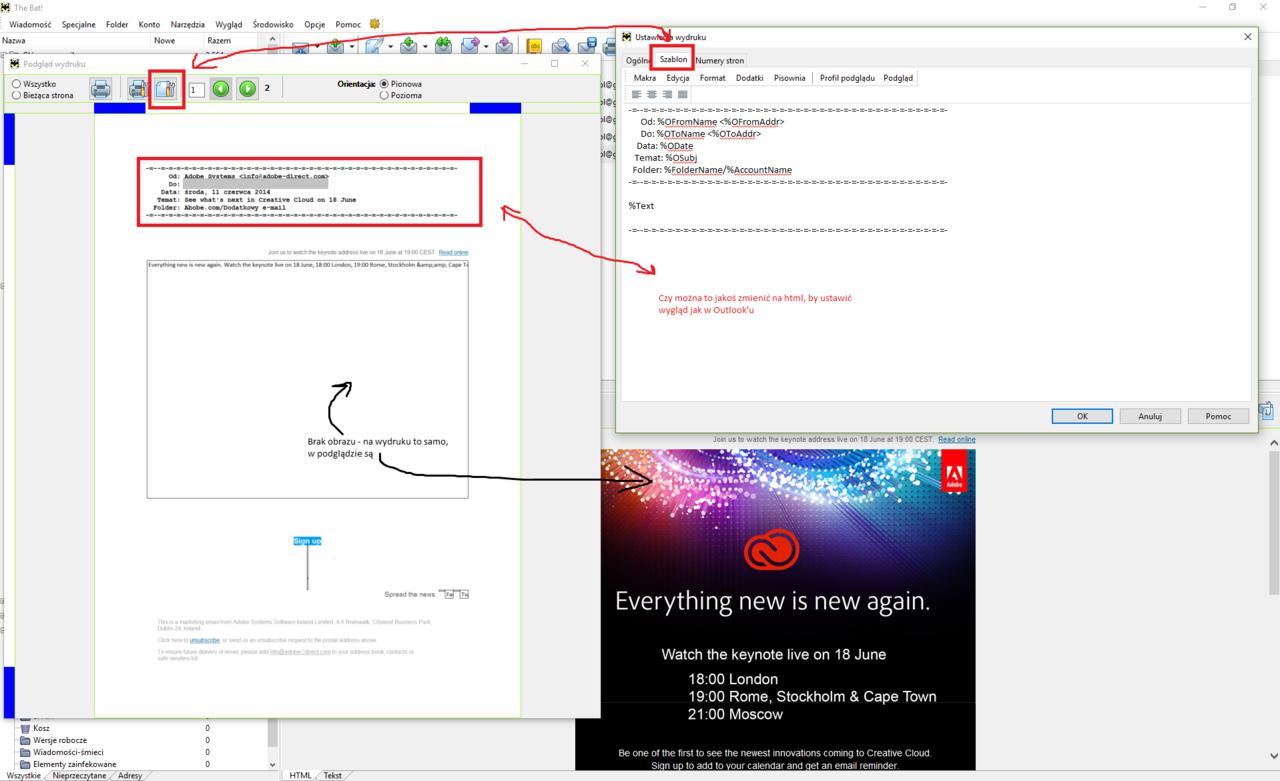Open Edycja menu in print settings

[x=678, y=77]
